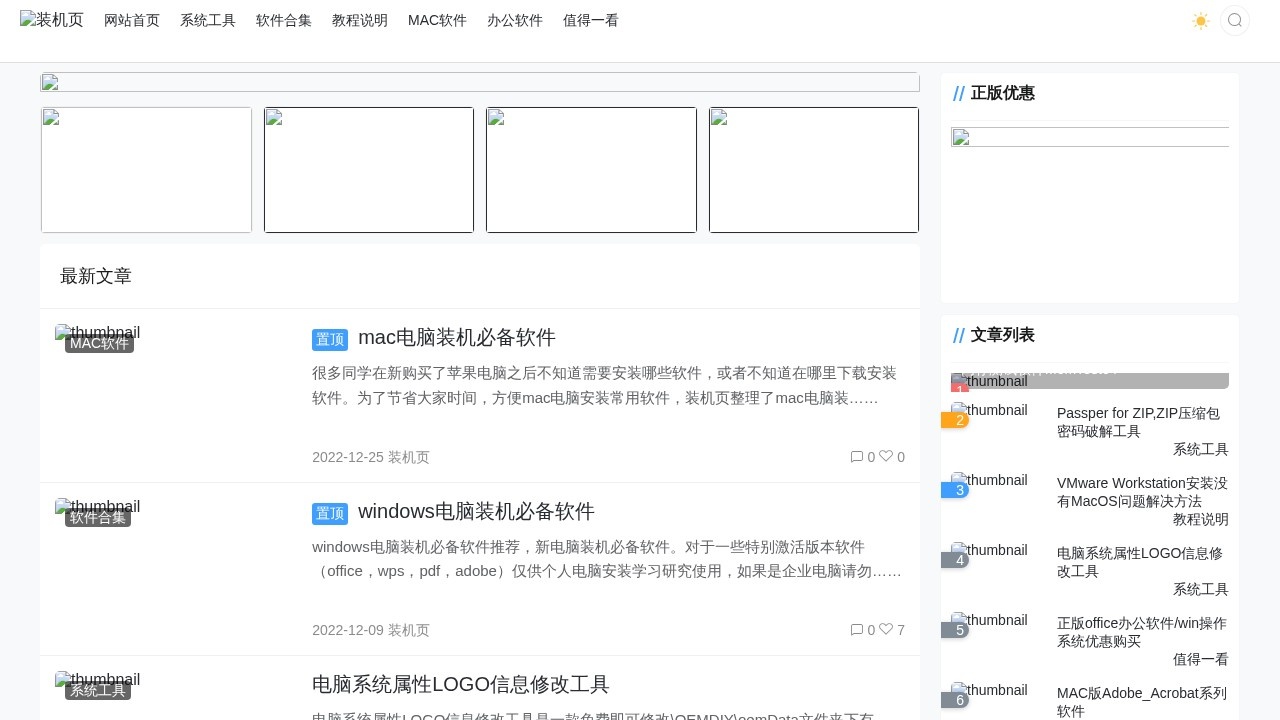The image size is (1280, 720).
Task: Click comment icon on mac电脑装机必备软件 post
Action: (857, 457)
